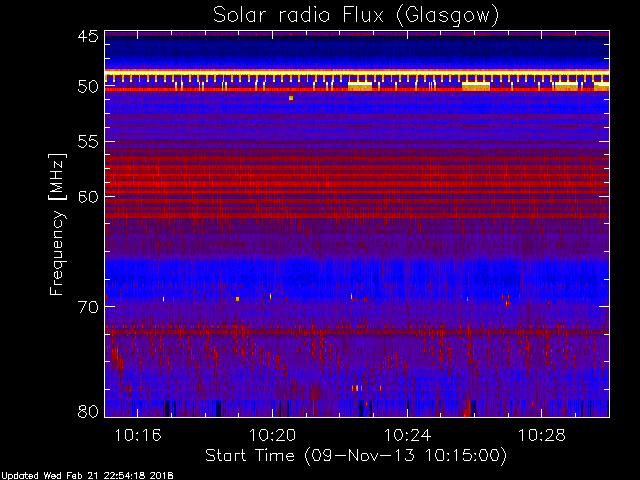Click the 10:28 time tick label
This screenshot has width=640, height=480.
[x=542, y=436]
